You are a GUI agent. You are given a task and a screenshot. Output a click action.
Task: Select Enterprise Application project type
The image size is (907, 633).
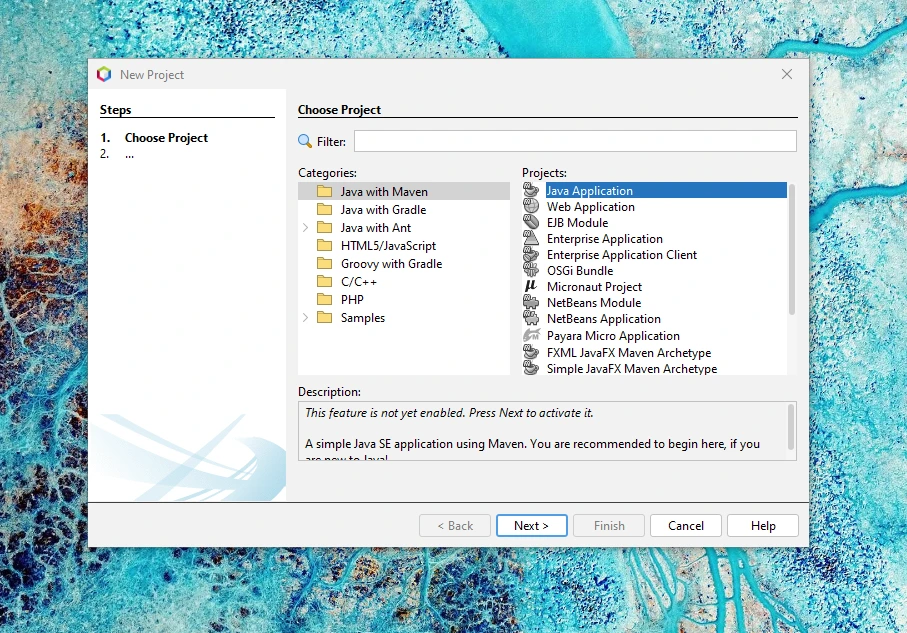(x=655, y=238)
